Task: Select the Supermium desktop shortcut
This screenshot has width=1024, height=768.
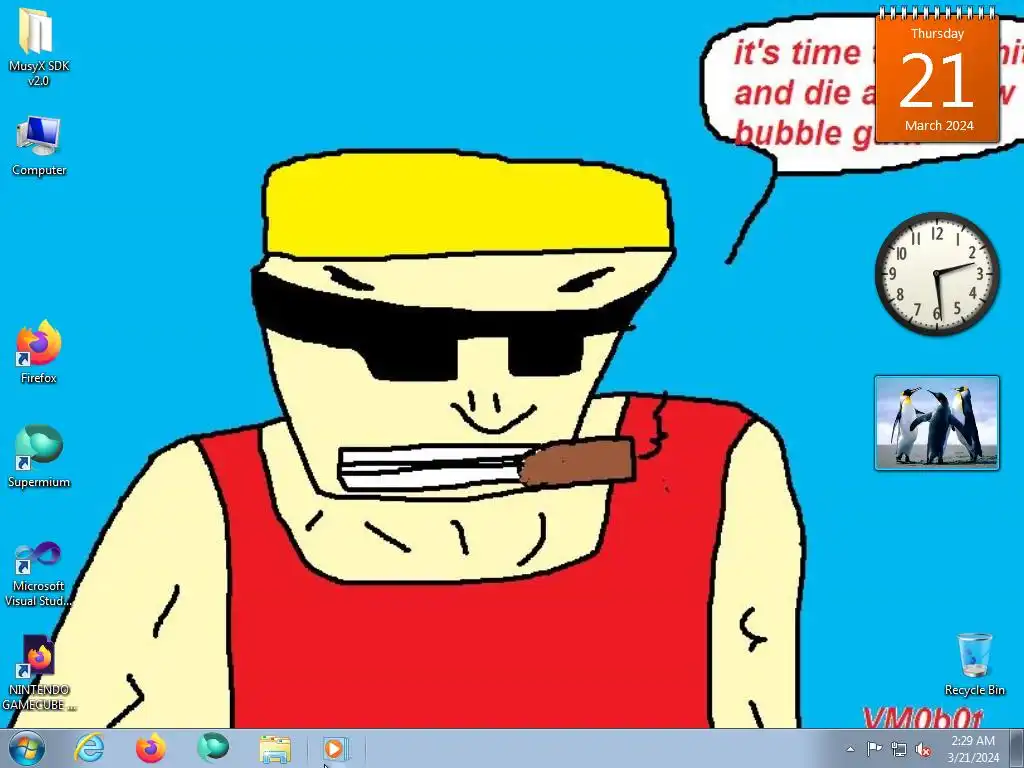Action: (x=39, y=456)
